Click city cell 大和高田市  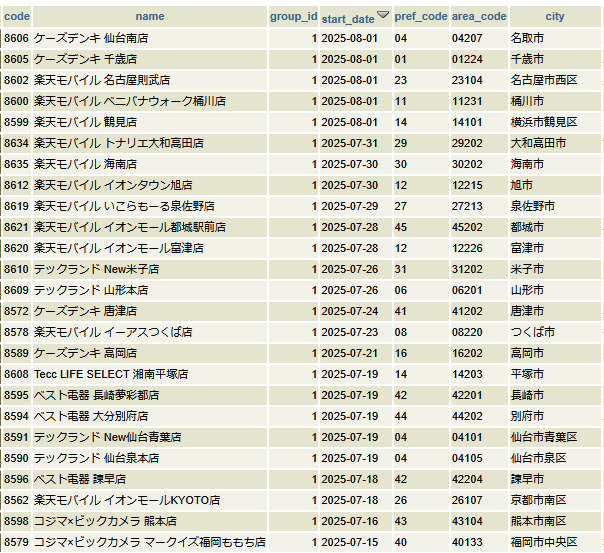point(555,143)
